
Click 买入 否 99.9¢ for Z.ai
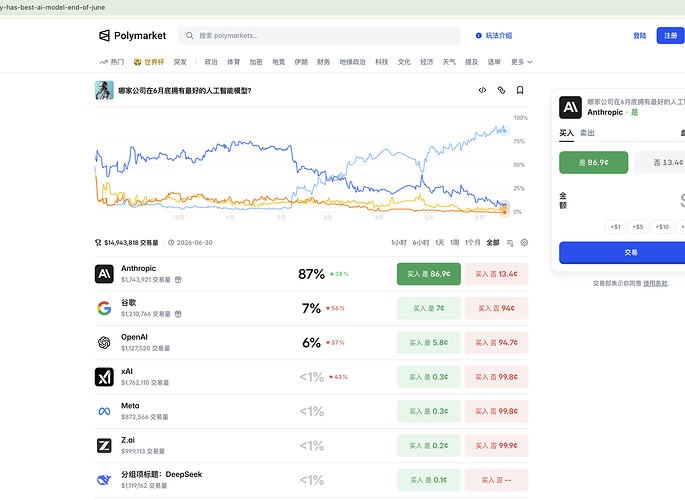(x=496, y=446)
